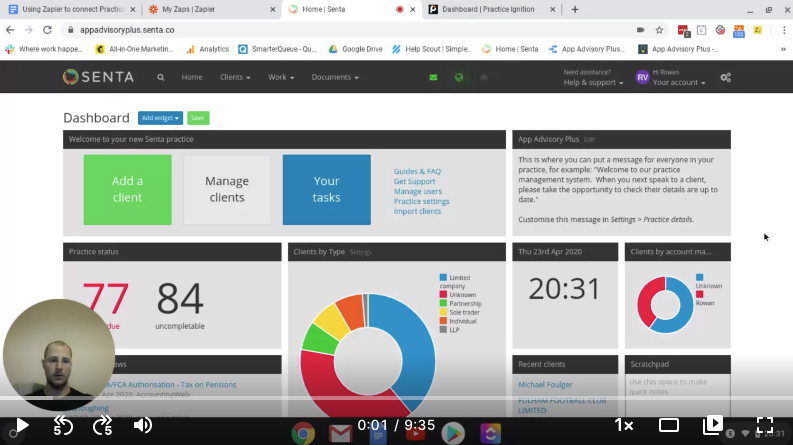The width and height of the screenshot is (793, 445).
Task: Click into the Scratchpad notes field
Action: coord(677,396)
